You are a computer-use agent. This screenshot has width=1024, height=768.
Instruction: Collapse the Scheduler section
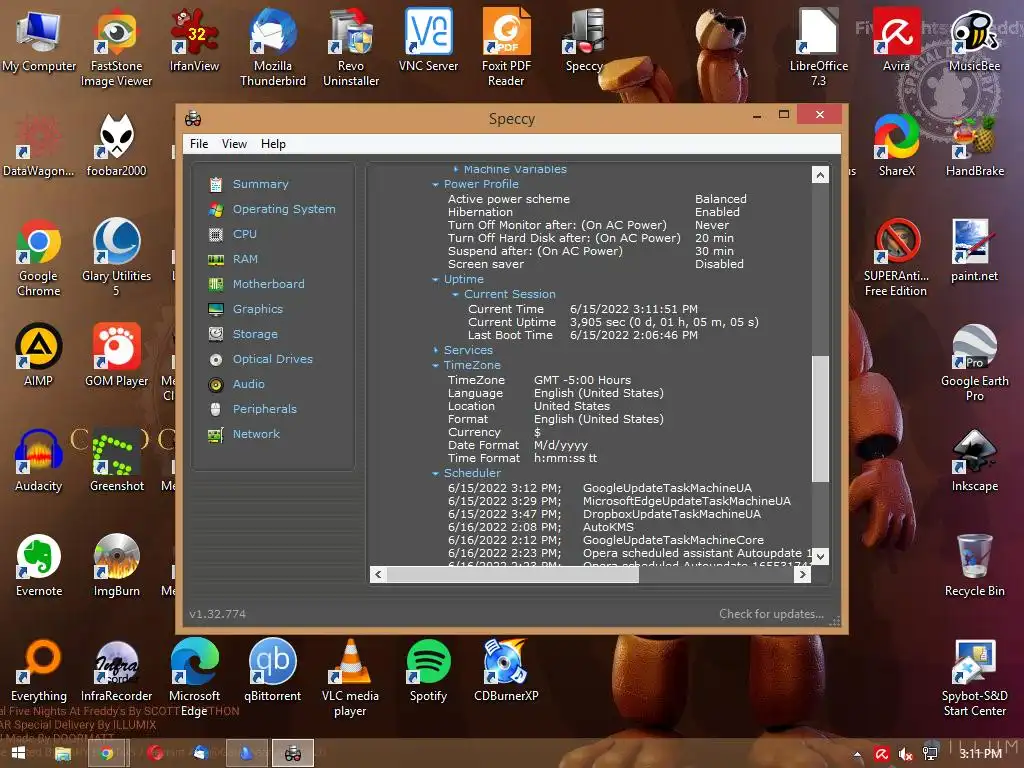[x=436, y=473]
